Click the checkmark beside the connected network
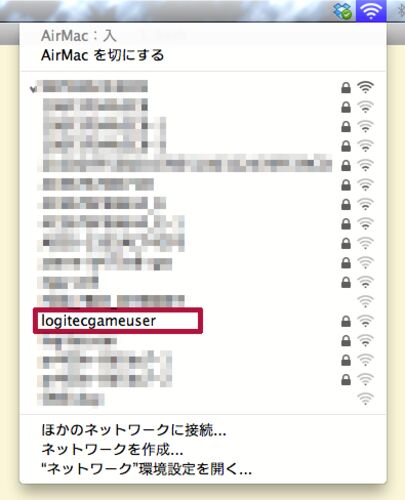Screen dimensions: 405x500 [x=33, y=89]
